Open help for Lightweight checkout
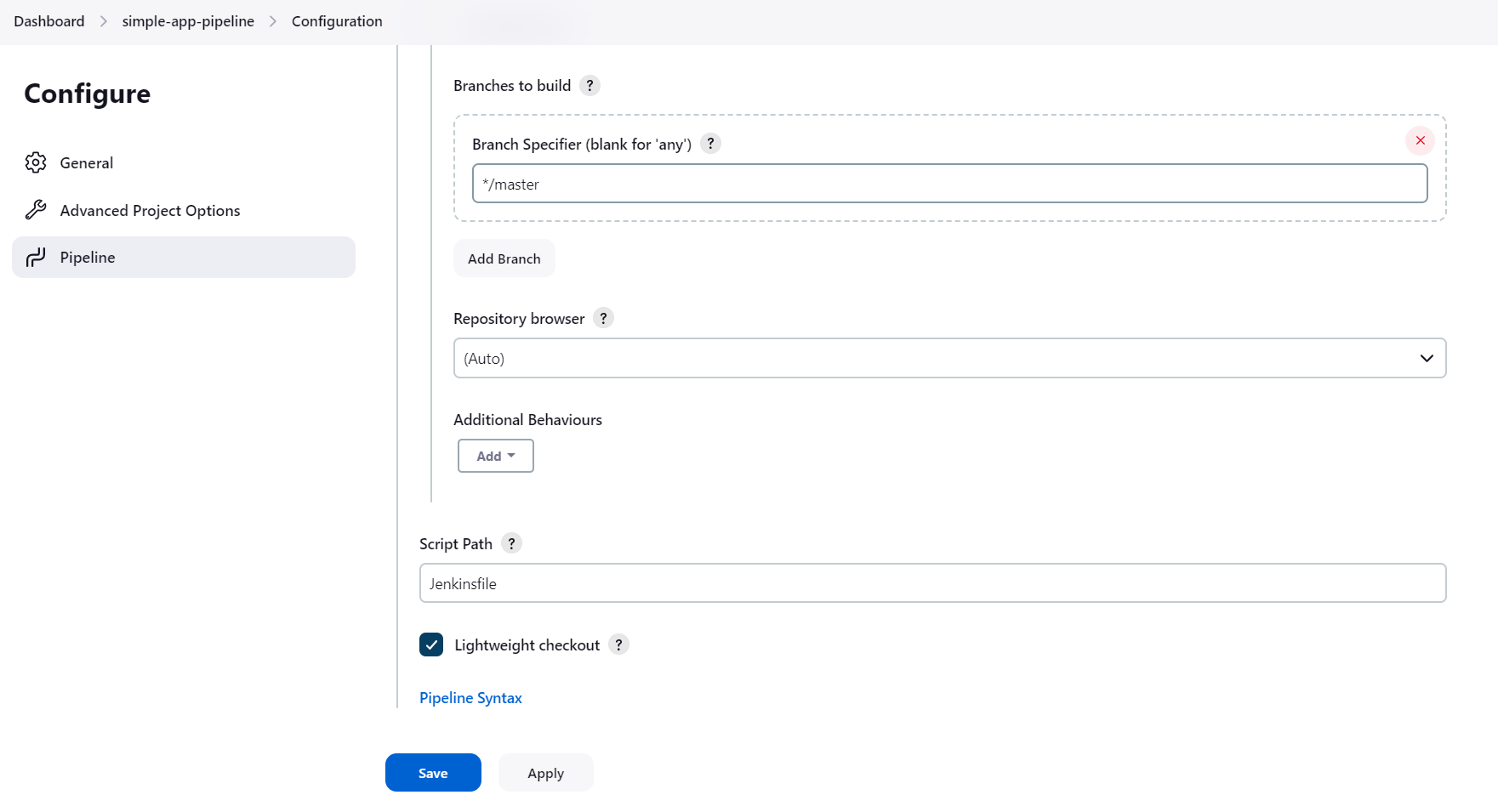The height and width of the screenshot is (812, 1498). (x=618, y=644)
